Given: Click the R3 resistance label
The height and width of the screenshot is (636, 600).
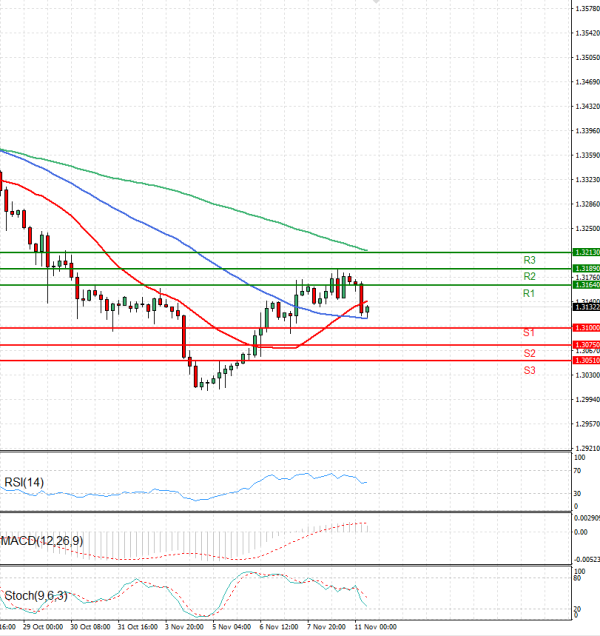Looking at the screenshot, I should (x=530, y=259).
